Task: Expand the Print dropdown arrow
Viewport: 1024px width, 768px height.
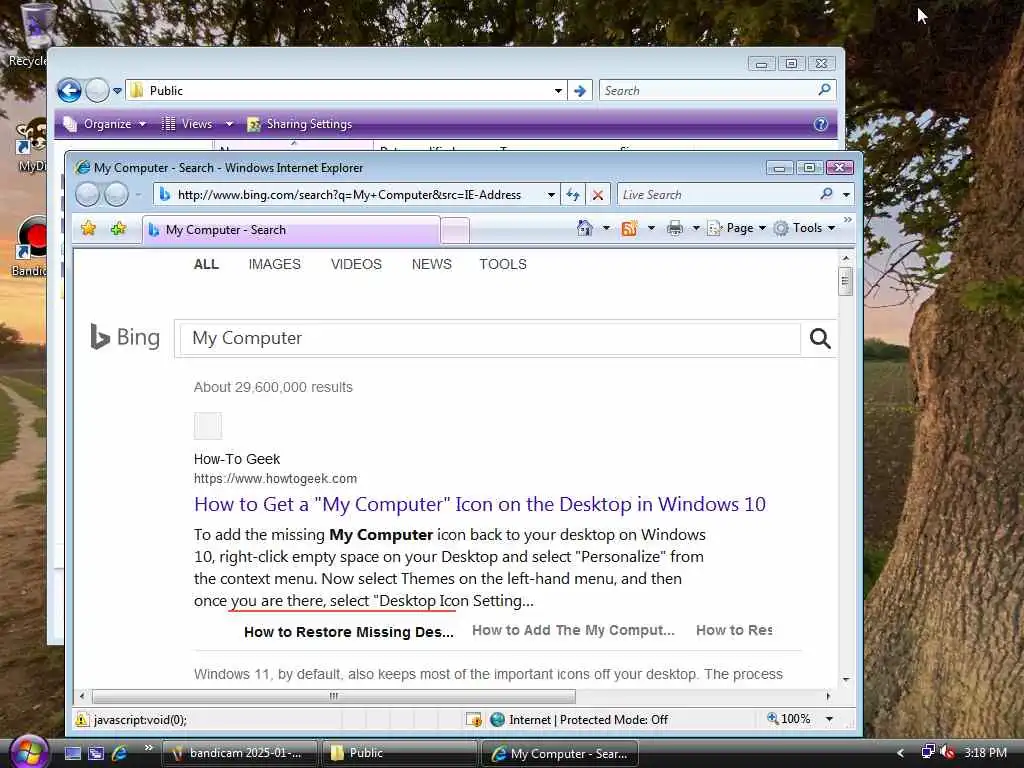Action: (x=696, y=228)
